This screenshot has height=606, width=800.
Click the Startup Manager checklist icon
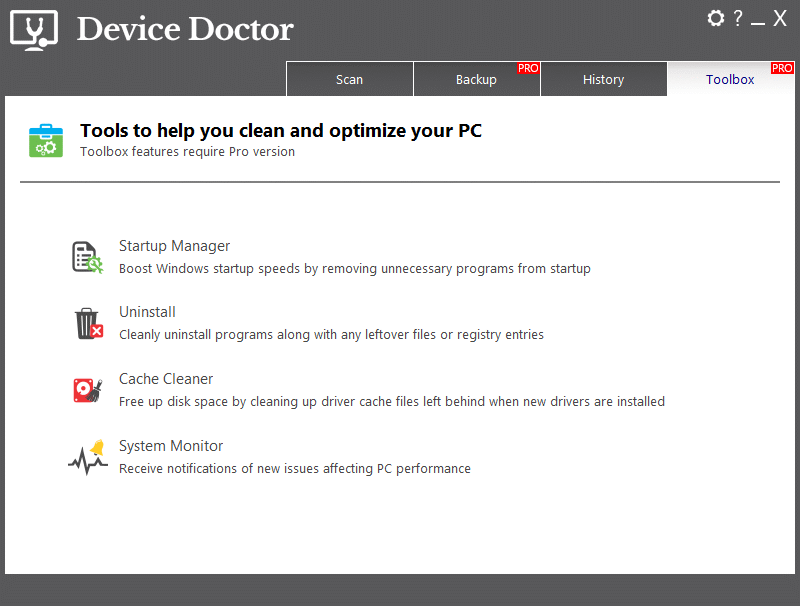click(x=88, y=257)
